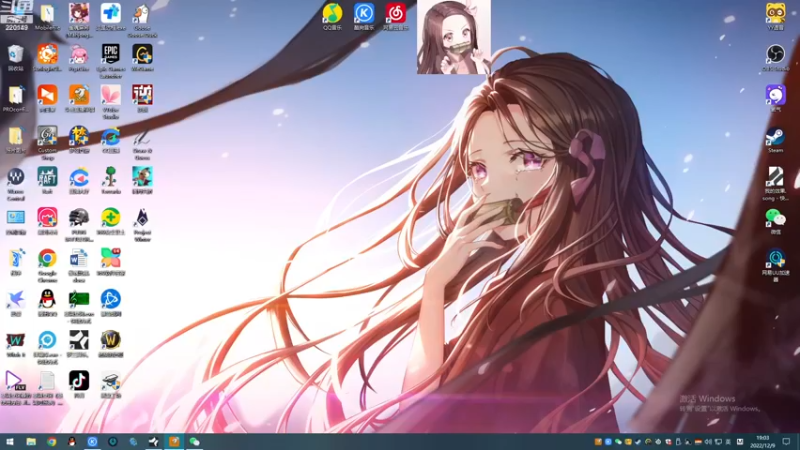
Task: Open the Project Winter shortcut
Action: (142, 218)
